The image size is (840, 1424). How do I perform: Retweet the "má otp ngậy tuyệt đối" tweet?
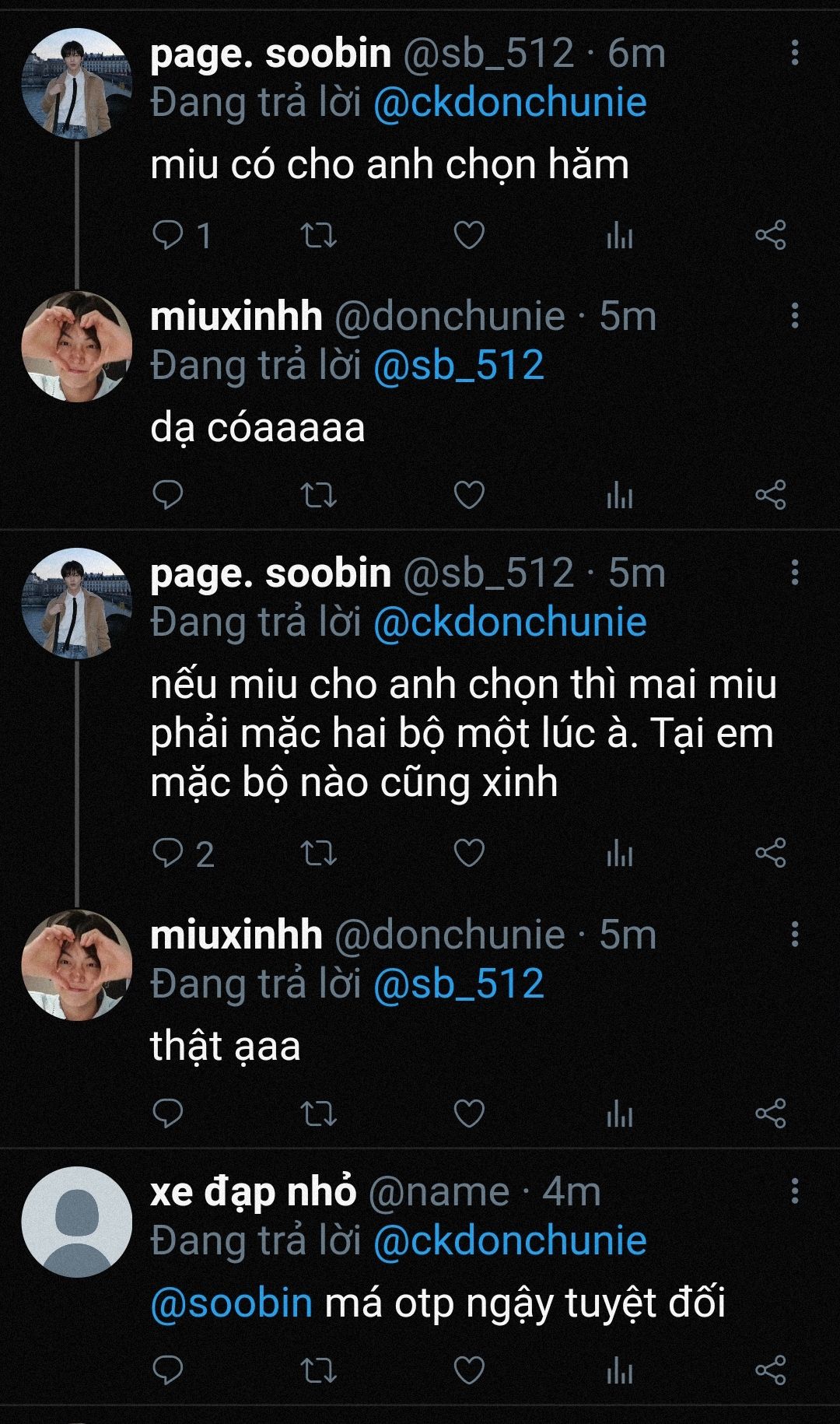(x=318, y=1370)
